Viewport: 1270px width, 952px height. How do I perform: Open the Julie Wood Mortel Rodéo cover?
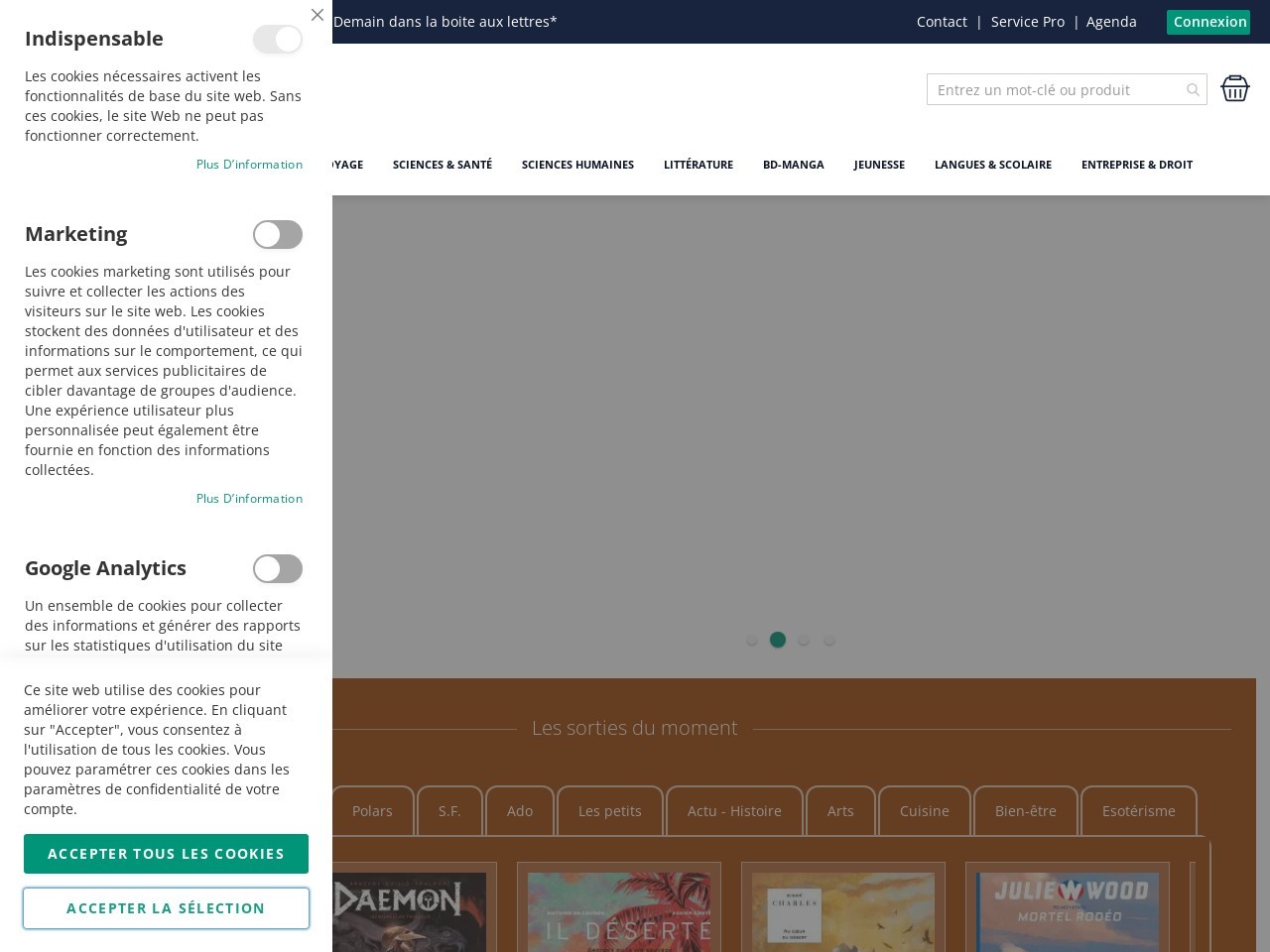click(1068, 912)
